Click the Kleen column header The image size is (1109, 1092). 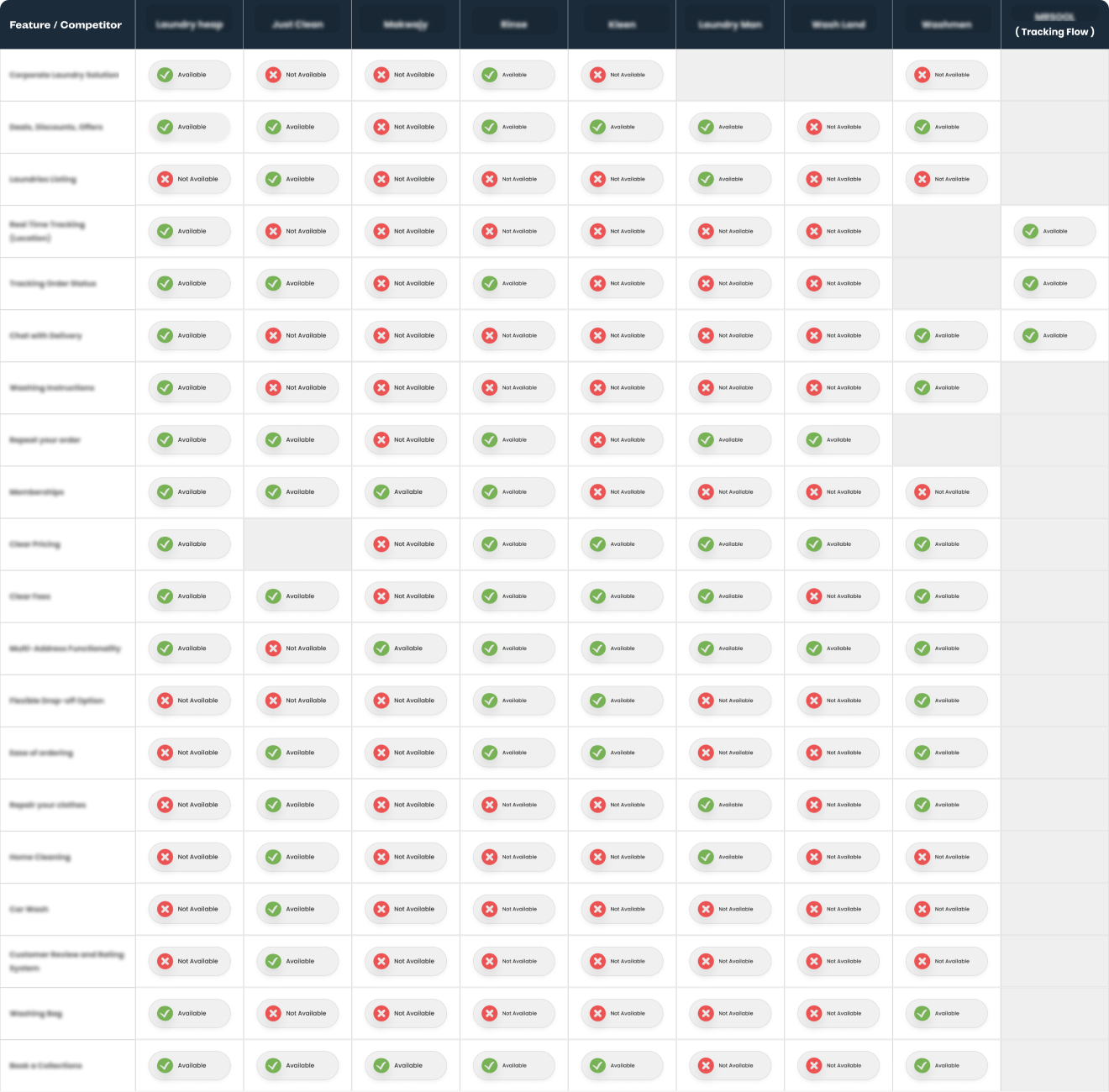click(x=622, y=24)
